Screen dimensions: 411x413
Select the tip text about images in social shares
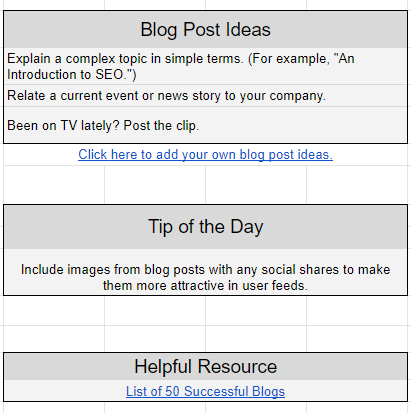click(205, 272)
